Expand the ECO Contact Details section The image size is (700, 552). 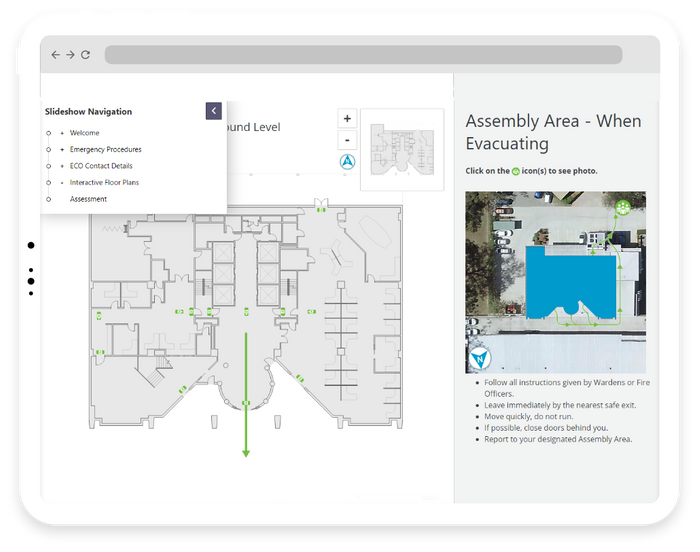(62, 166)
